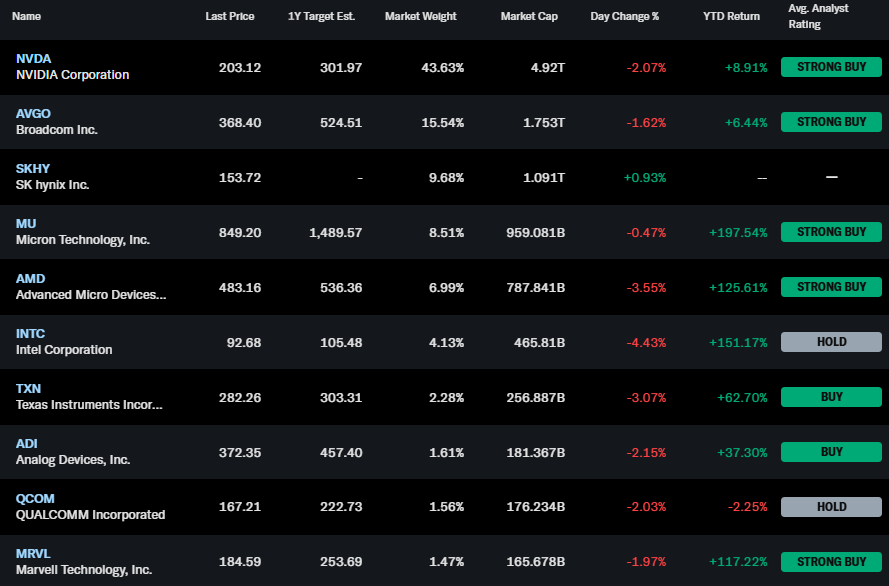The width and height of the screenshot is (889, 586).
Task: Click NVDA market weight 43.63%
Action: [x=442, y=67]
